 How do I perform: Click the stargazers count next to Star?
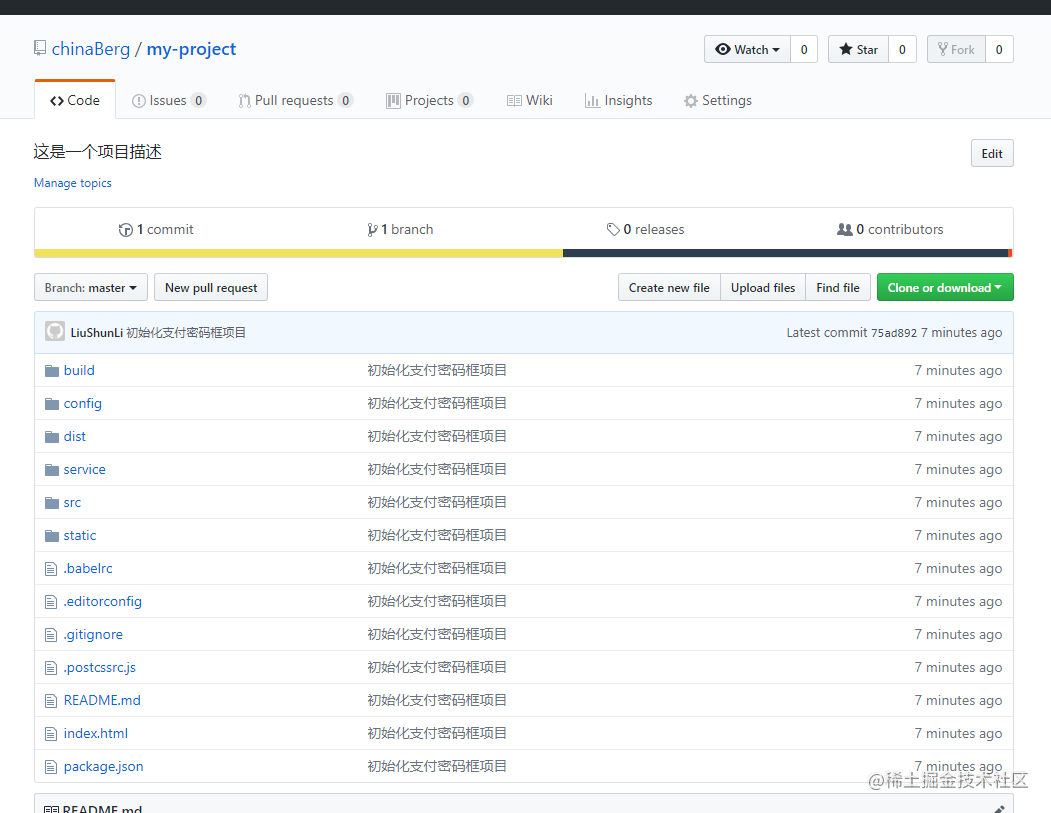[x=902, y=50]
